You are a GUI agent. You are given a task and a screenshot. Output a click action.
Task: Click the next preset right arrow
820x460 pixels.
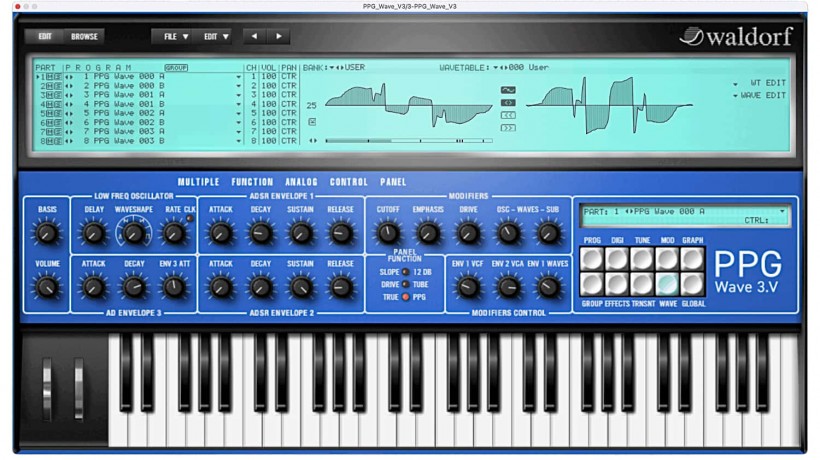(x=278, y=37)
